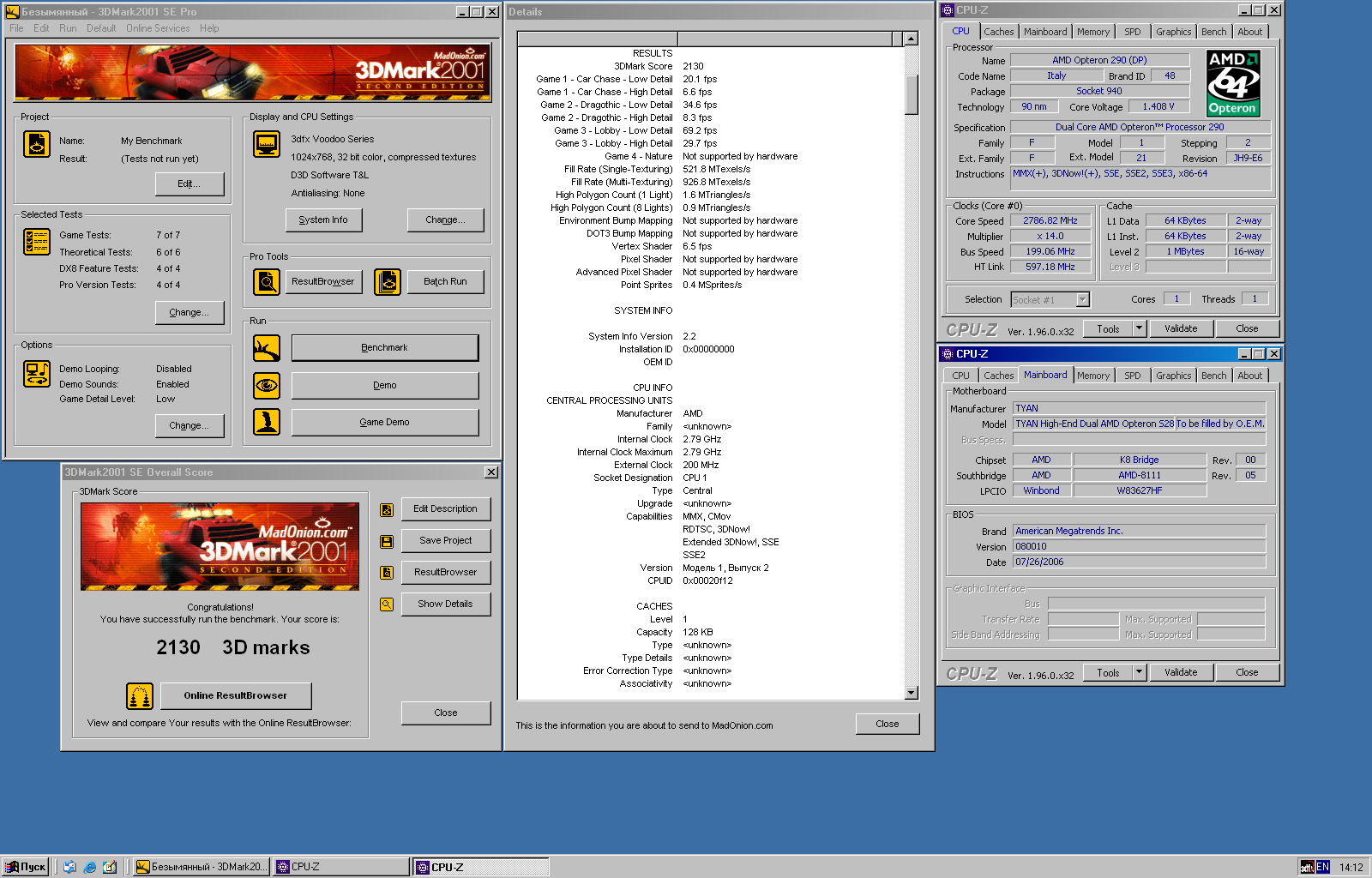The width and height of the screenshot is (1372, 878).
Task: Click the 3dfx tray icon
Action: click(1307, 867)
